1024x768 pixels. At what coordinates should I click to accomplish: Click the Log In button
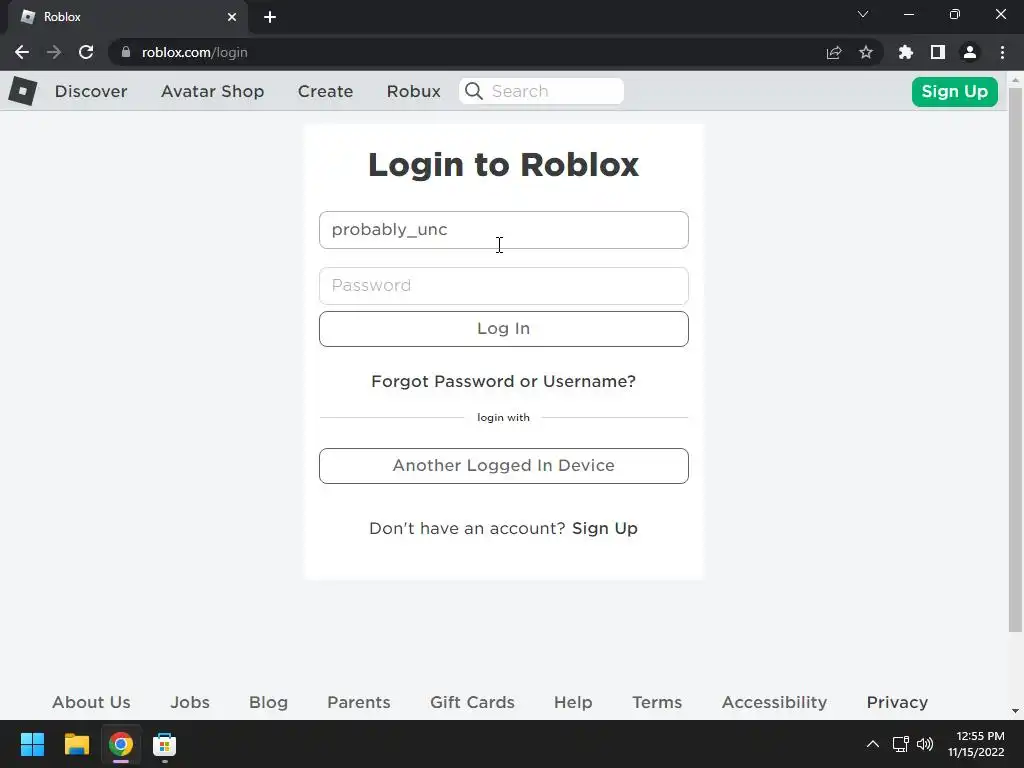pos(504,328)
